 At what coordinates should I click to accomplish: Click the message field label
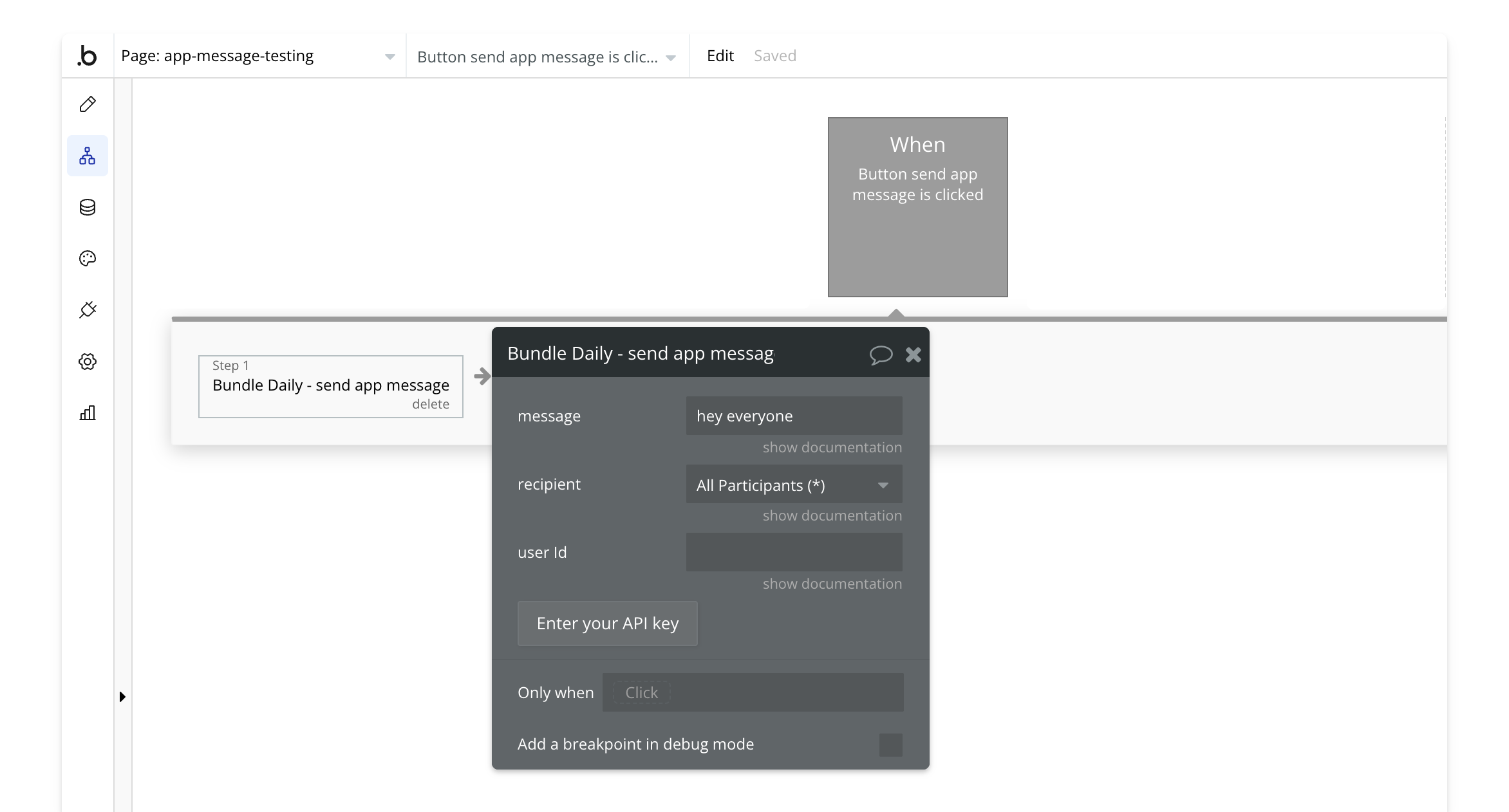(549, 416)
